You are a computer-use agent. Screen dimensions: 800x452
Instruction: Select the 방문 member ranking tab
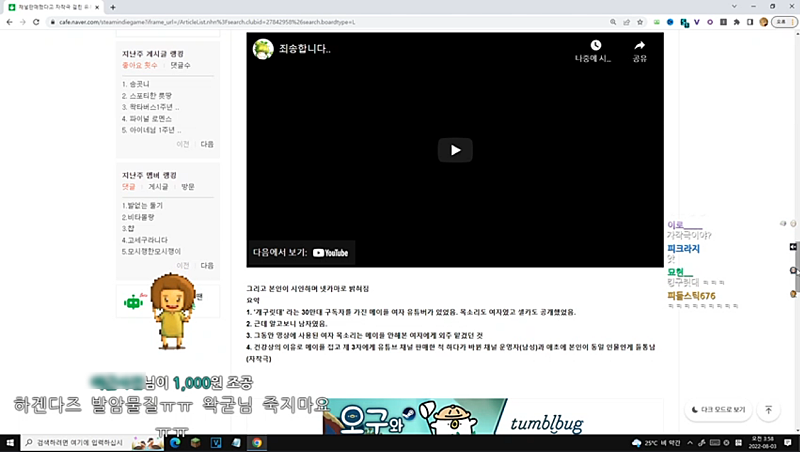pyautogui.click(x=188, y=187)
